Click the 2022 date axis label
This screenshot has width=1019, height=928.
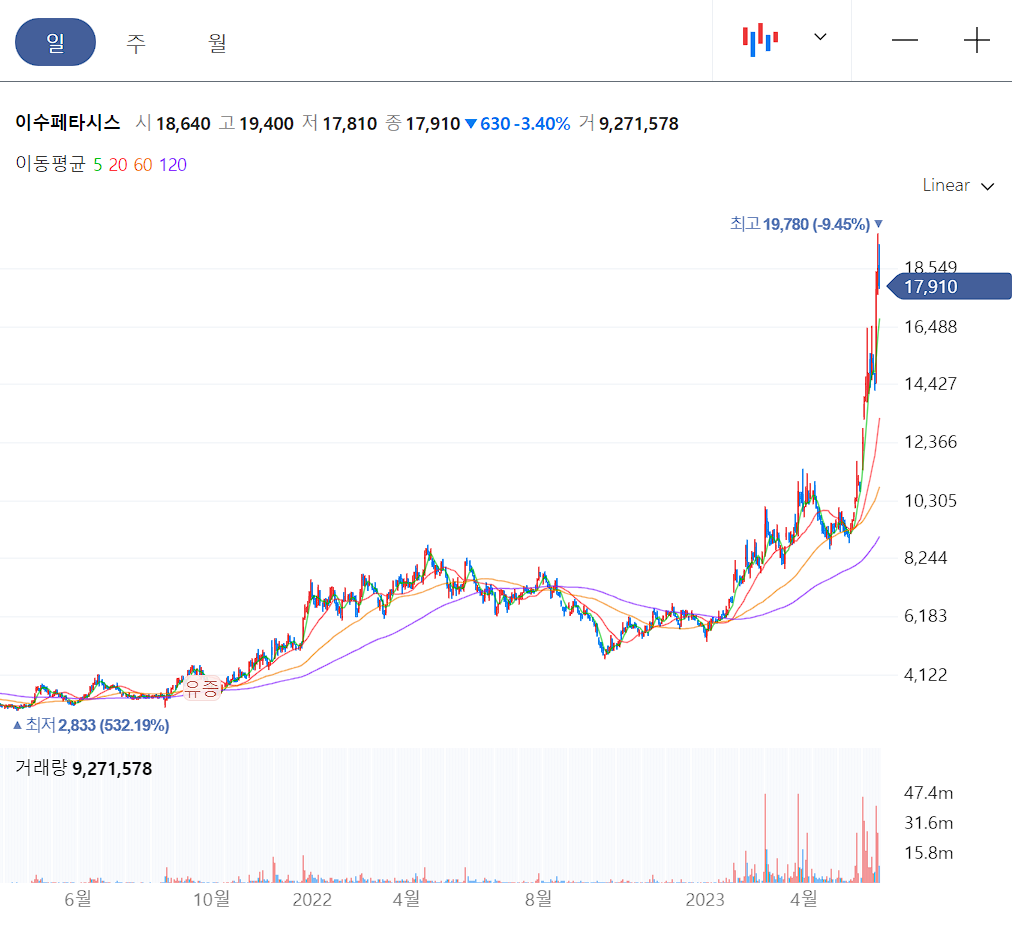(x=312, y=900)
